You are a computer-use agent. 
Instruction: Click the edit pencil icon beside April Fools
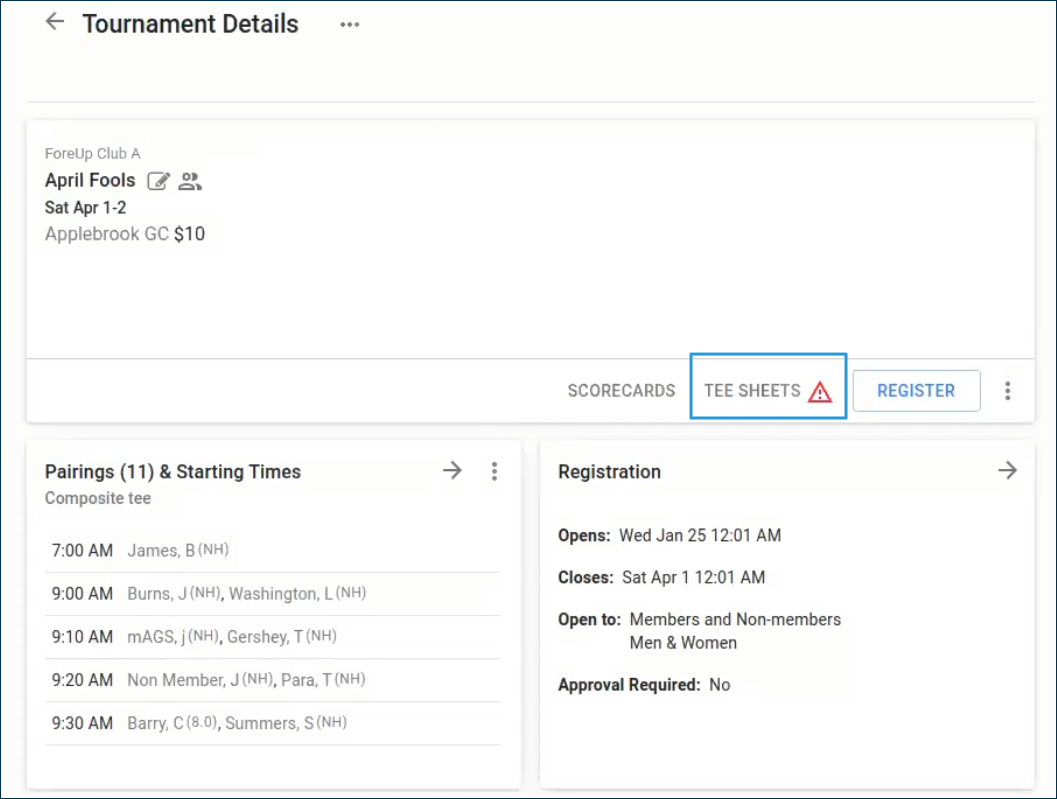click(158, 181)
